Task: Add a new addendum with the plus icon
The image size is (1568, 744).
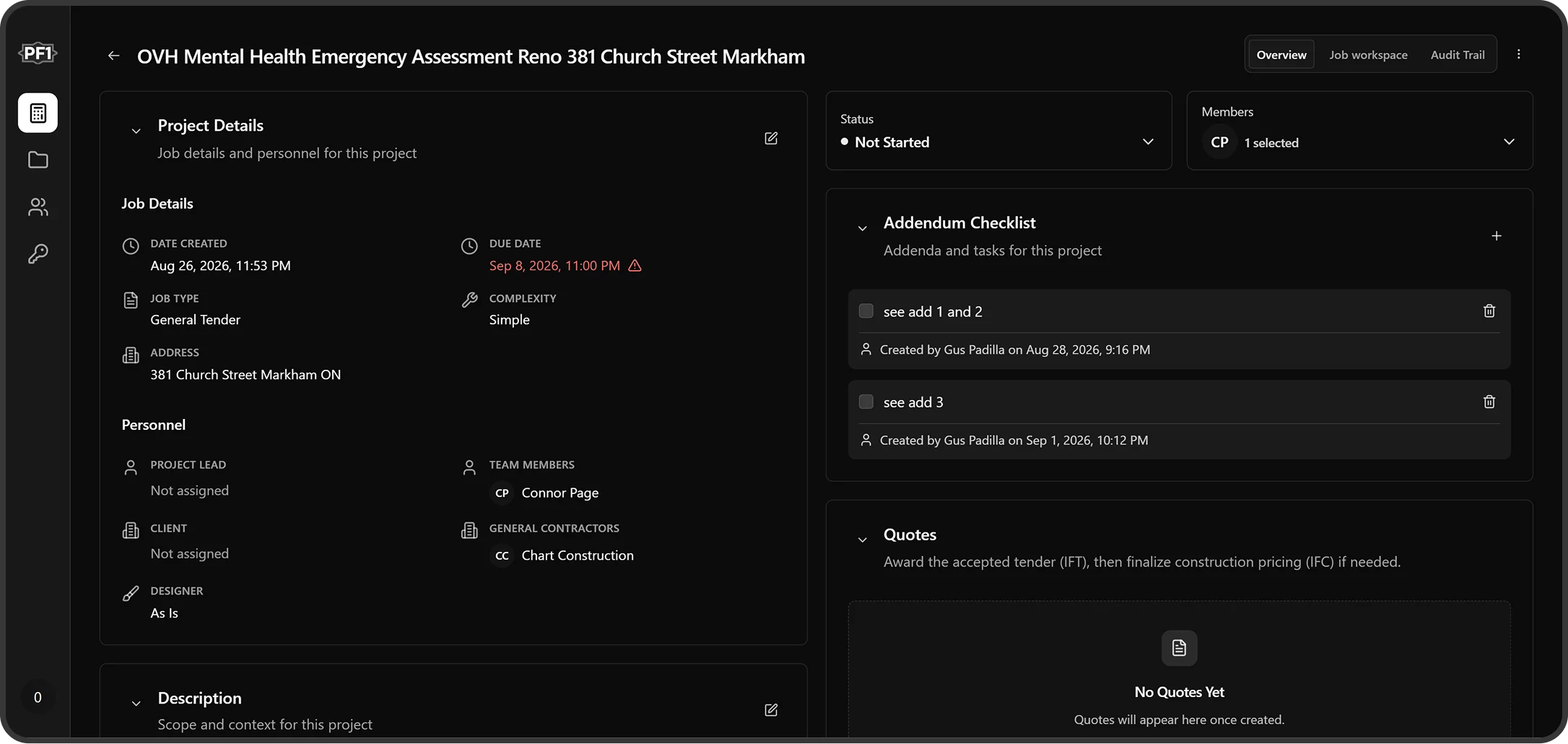Action: 1497,236
